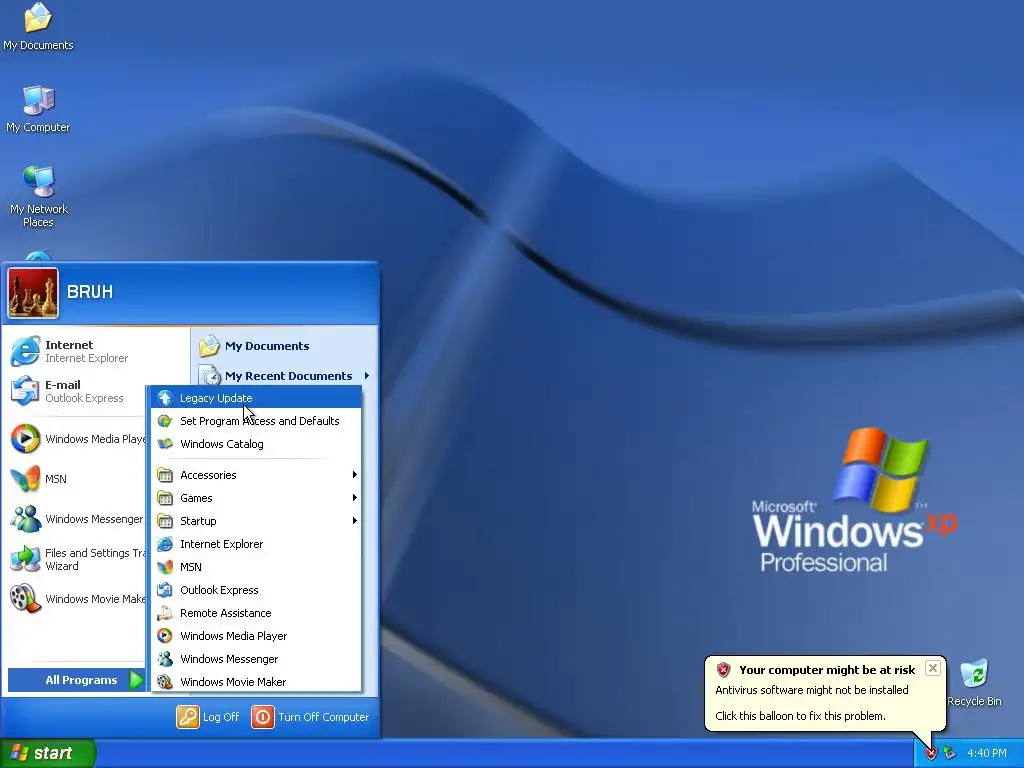Click the red security shield tray icon
The height and width of the screenshot is (768, 1024).
pyautogui.click(x=931, y=754)
